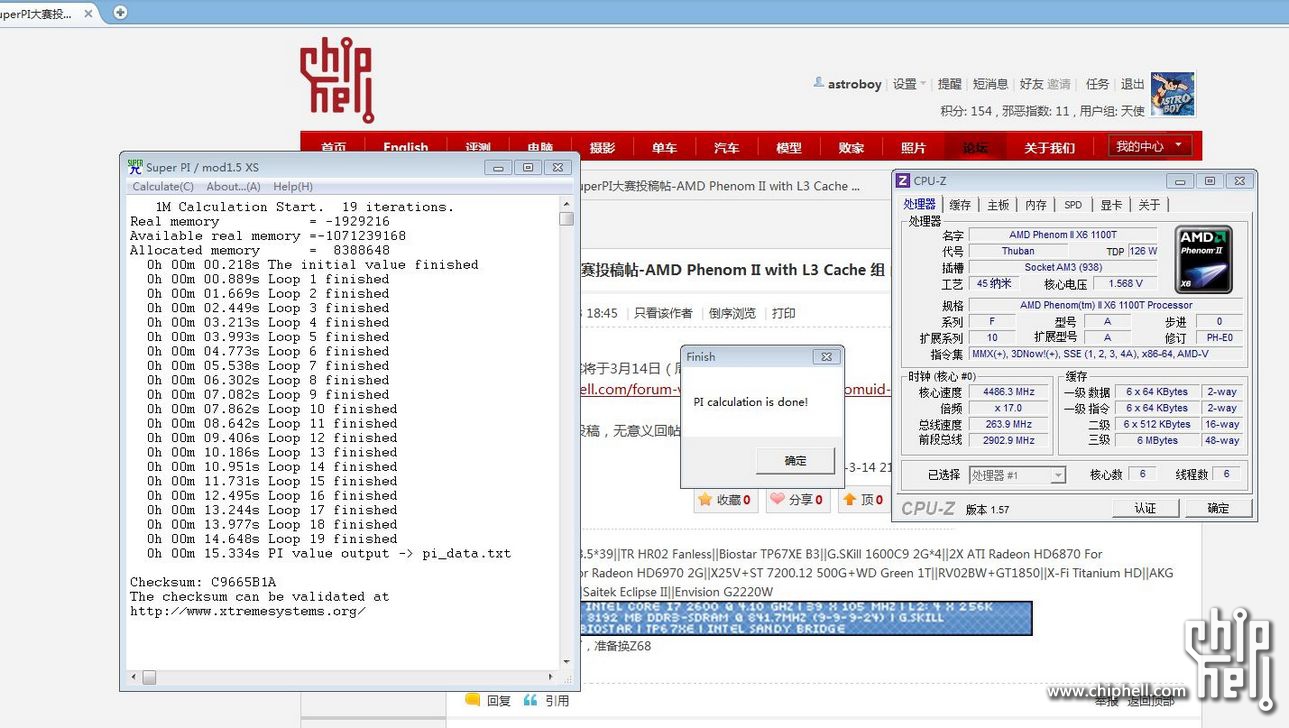
Task: Click 认证 validate button in CPU-Z
Action: pos(1145,508)
